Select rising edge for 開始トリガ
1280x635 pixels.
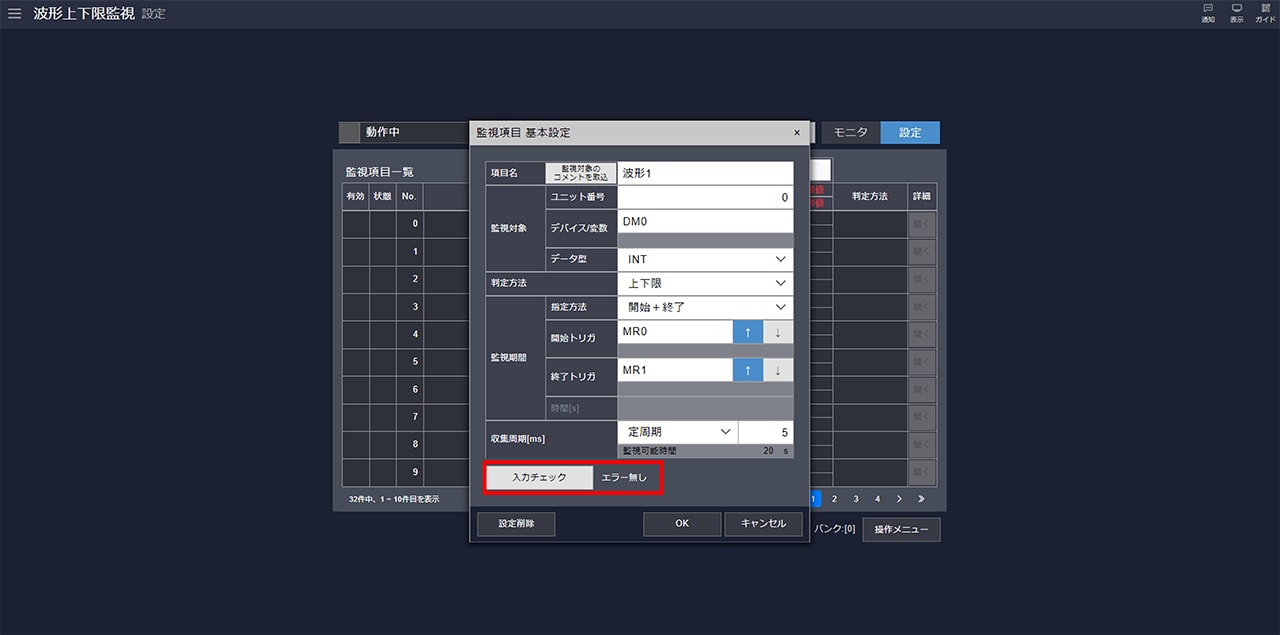pos(748,333)
